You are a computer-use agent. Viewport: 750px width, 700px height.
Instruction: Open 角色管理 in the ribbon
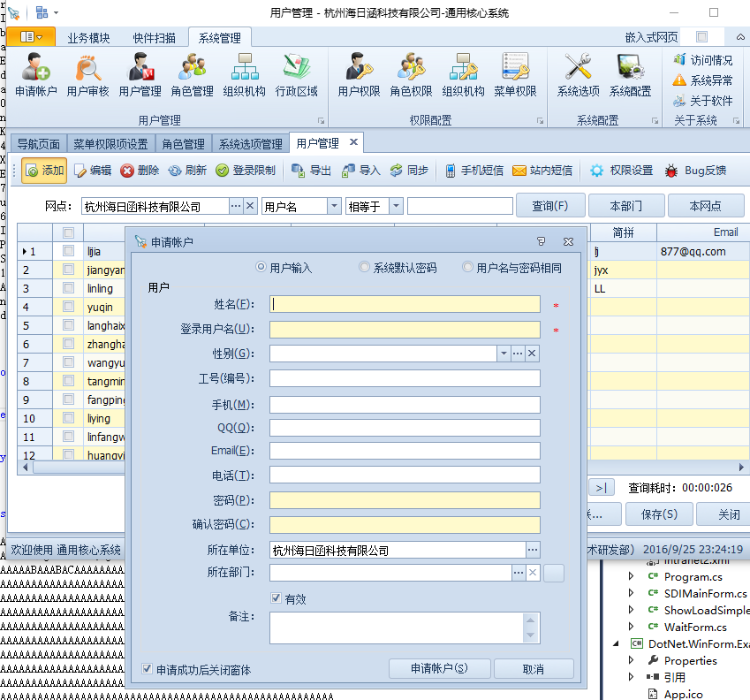192,75
